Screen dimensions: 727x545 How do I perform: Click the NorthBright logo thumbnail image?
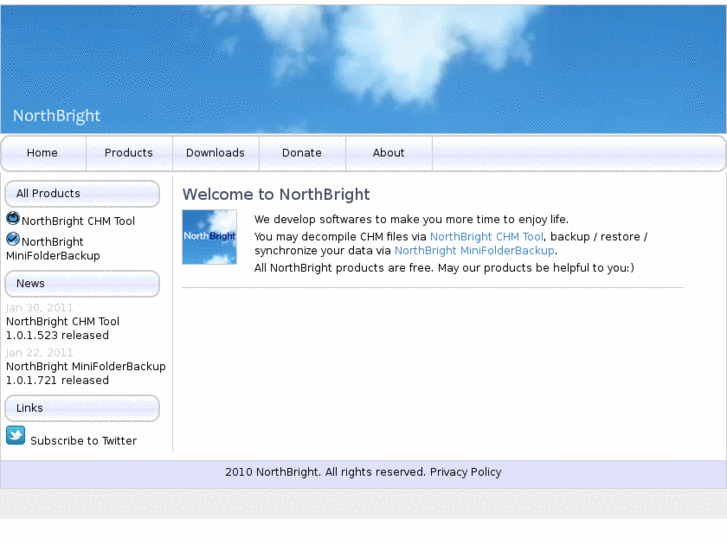pyautogui.click(x=209, y=237)
